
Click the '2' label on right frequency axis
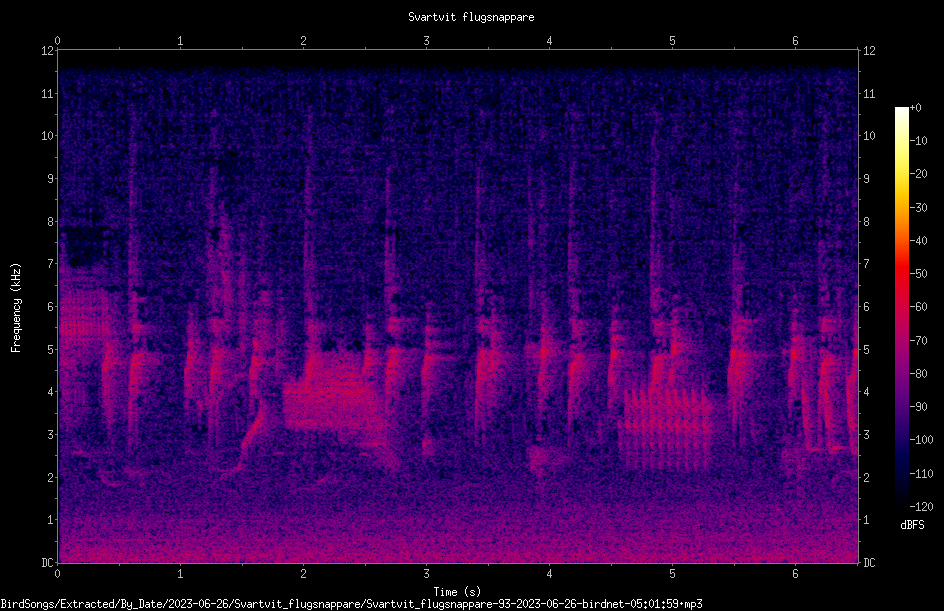pyautogui.click(x=866, y=478)
